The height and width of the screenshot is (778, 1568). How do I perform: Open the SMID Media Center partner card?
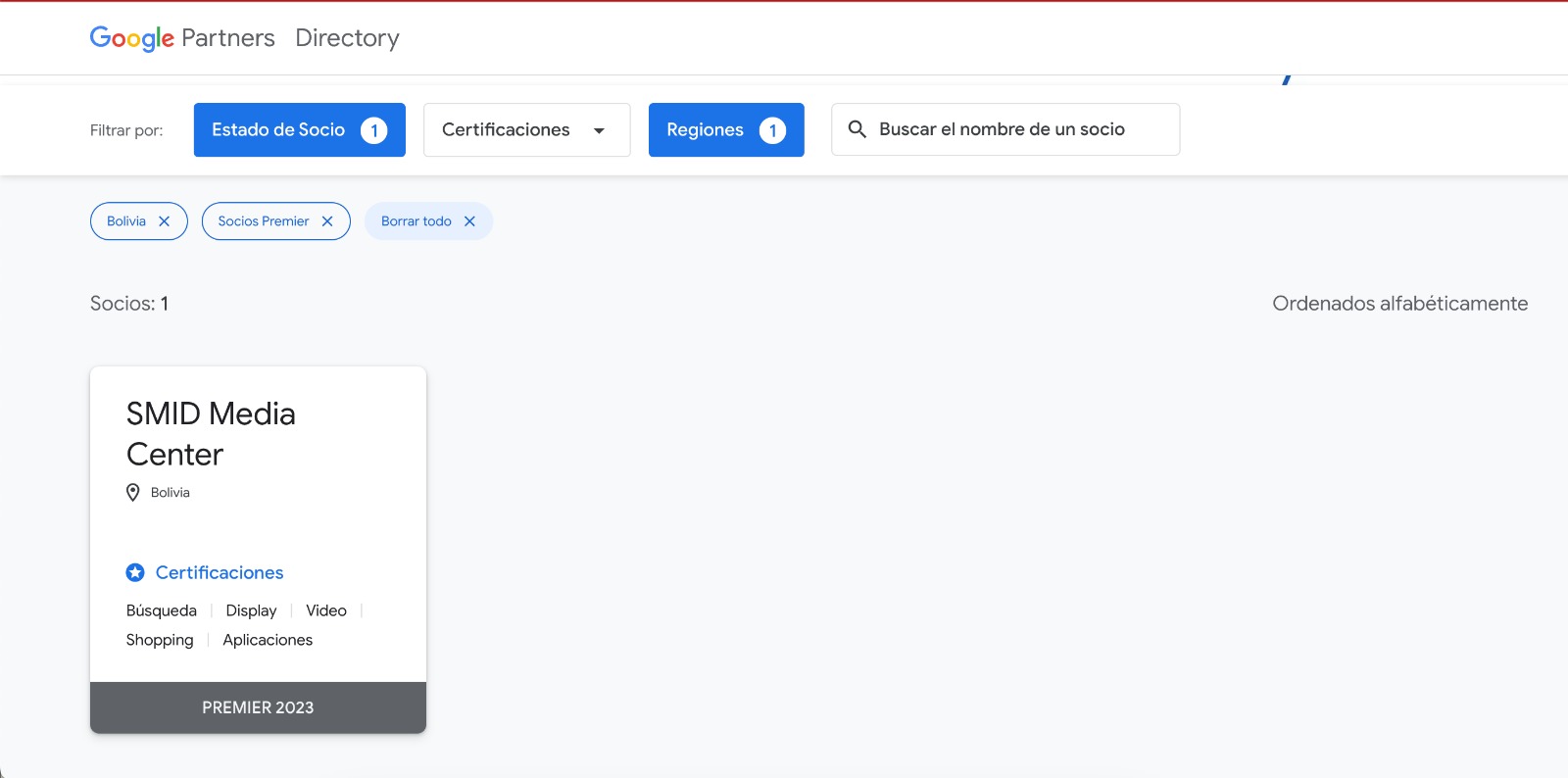pyautogui.click(x=211, y=434)
